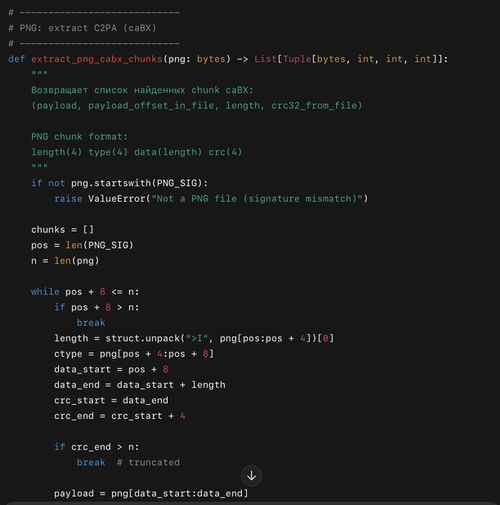Click the scroll-to-bottom arrow button
This screenshot has height=505, width=500.
point(251,476)
